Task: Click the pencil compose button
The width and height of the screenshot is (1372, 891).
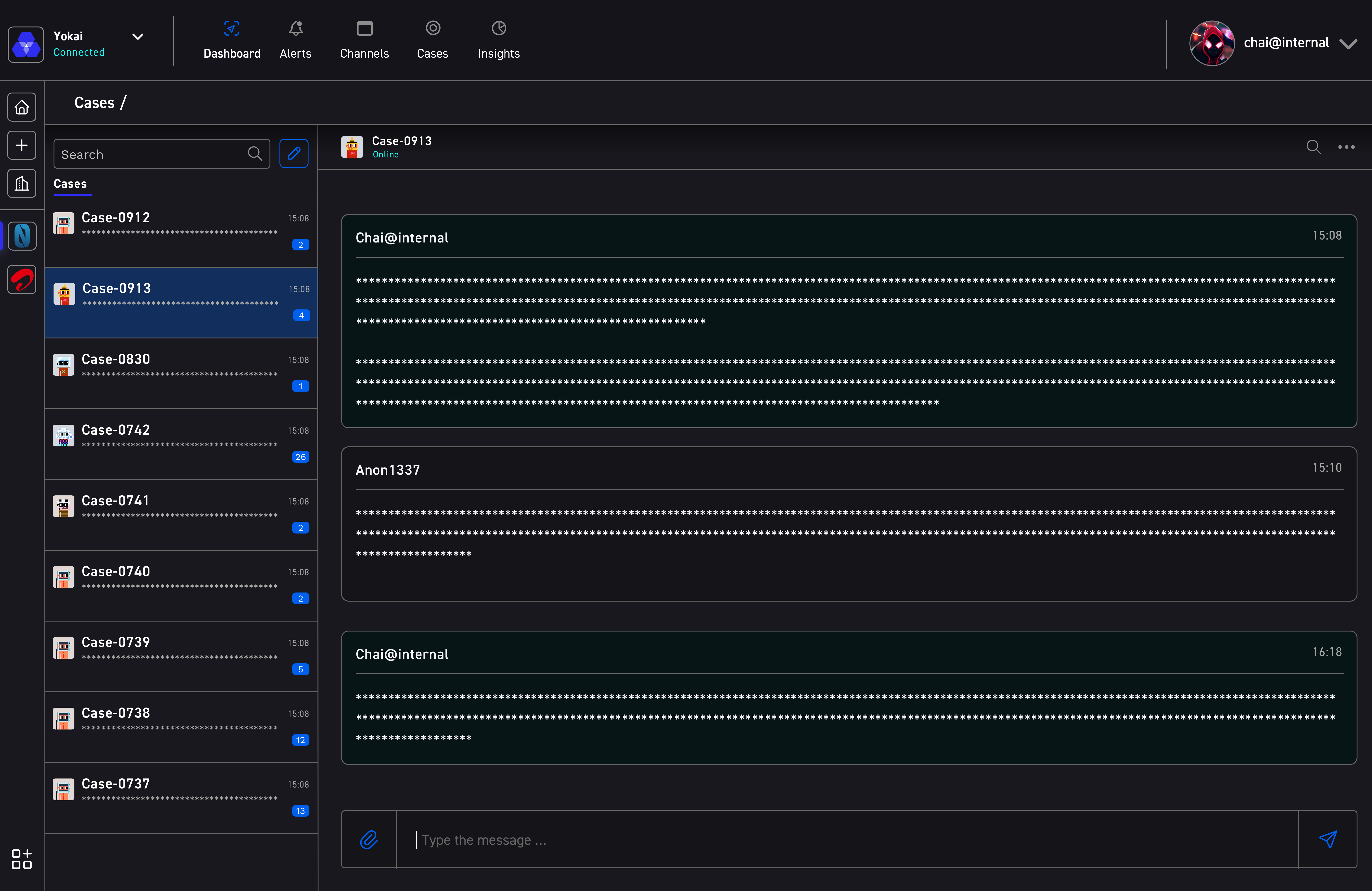Action: click(x=294, y=153)
